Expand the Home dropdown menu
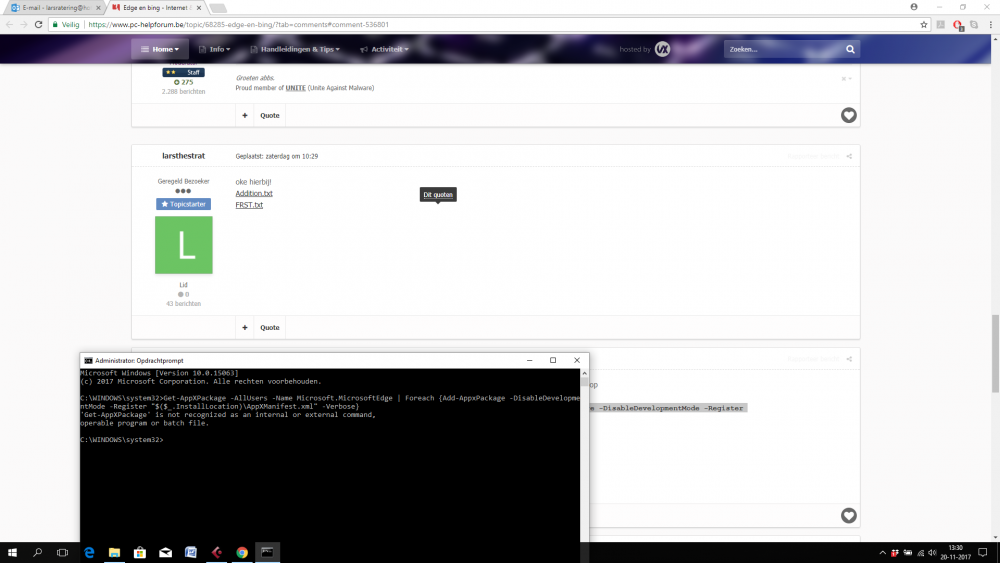This screenshot has height=563, width=1000. point(160,49)
